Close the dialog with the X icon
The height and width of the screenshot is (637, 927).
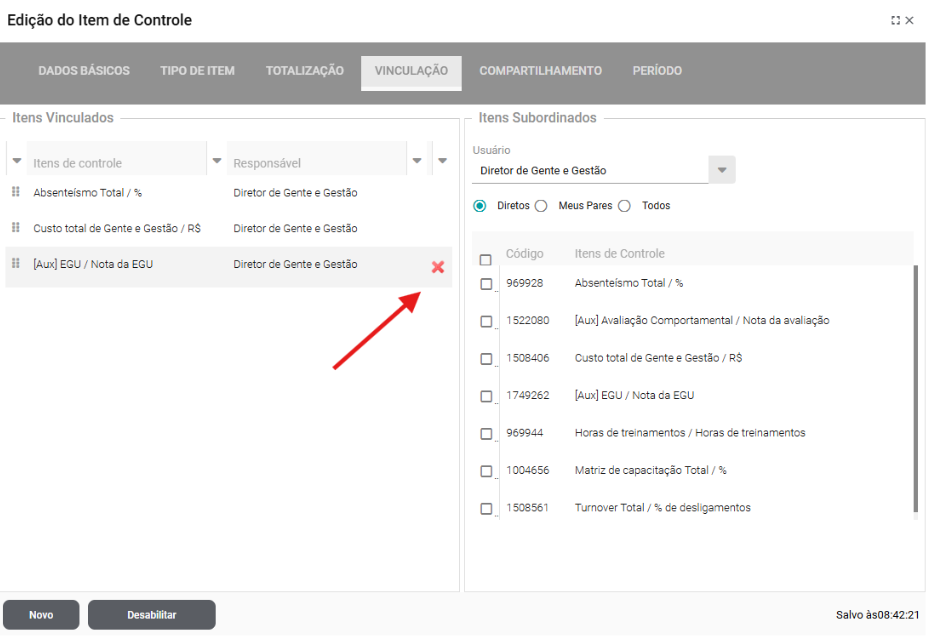point(910,21)
